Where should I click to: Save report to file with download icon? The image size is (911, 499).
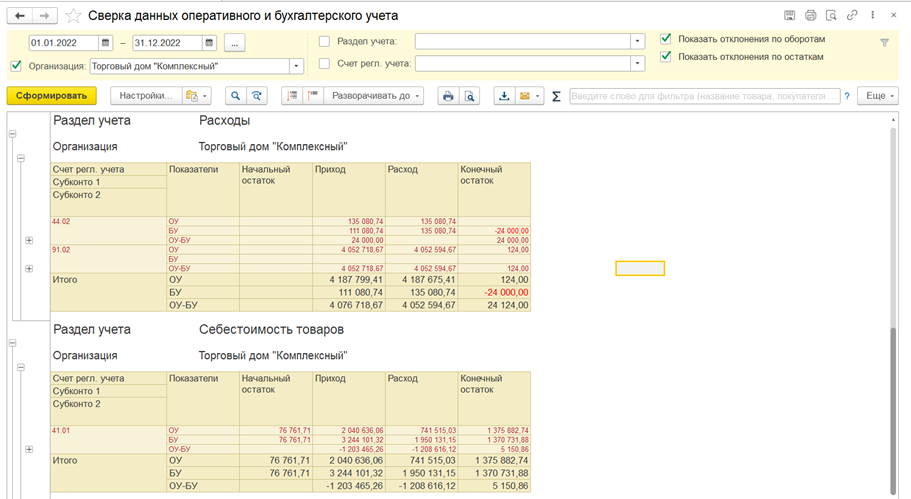coord(504,96)
